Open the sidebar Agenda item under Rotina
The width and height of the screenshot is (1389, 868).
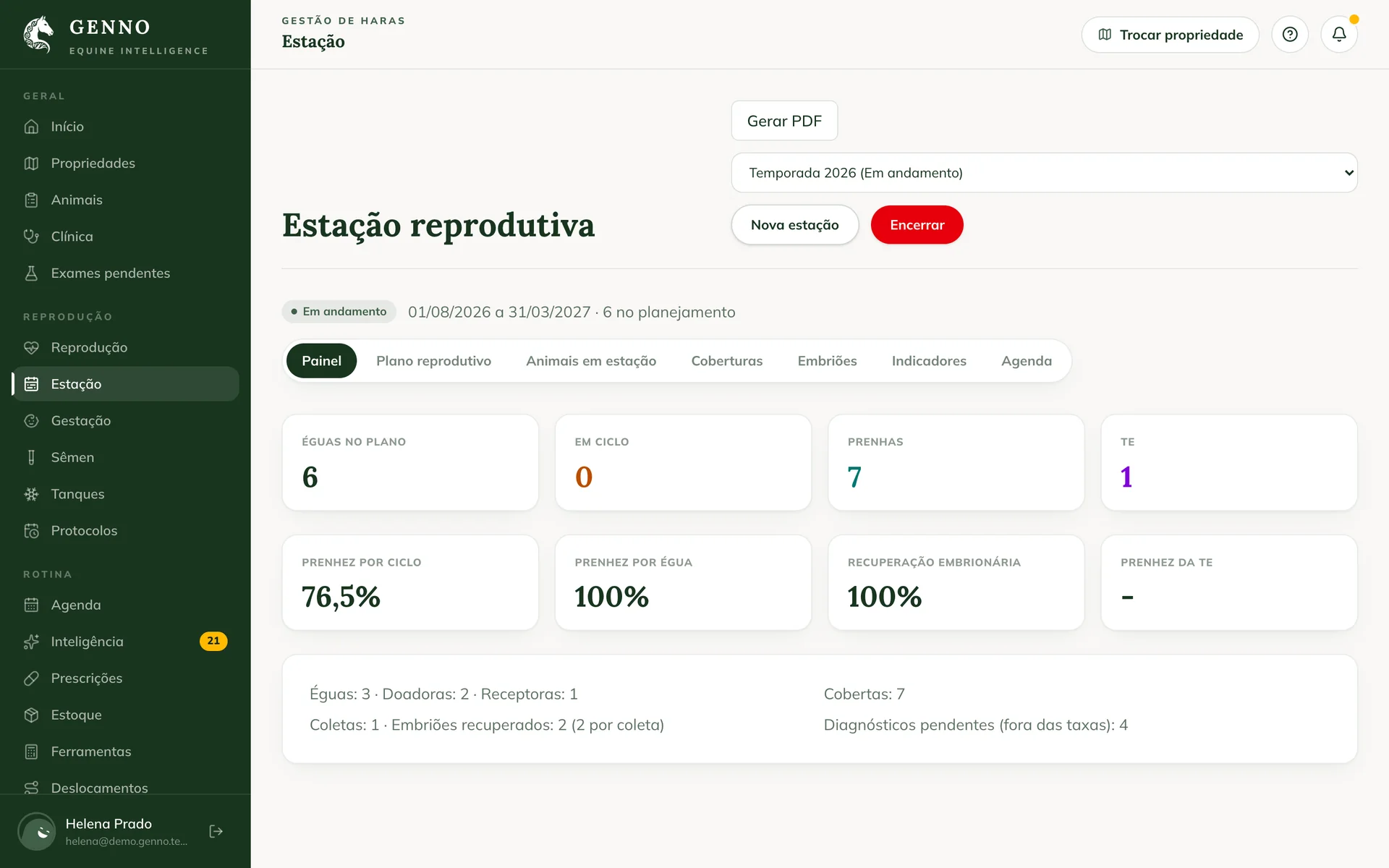pos(125,605)
